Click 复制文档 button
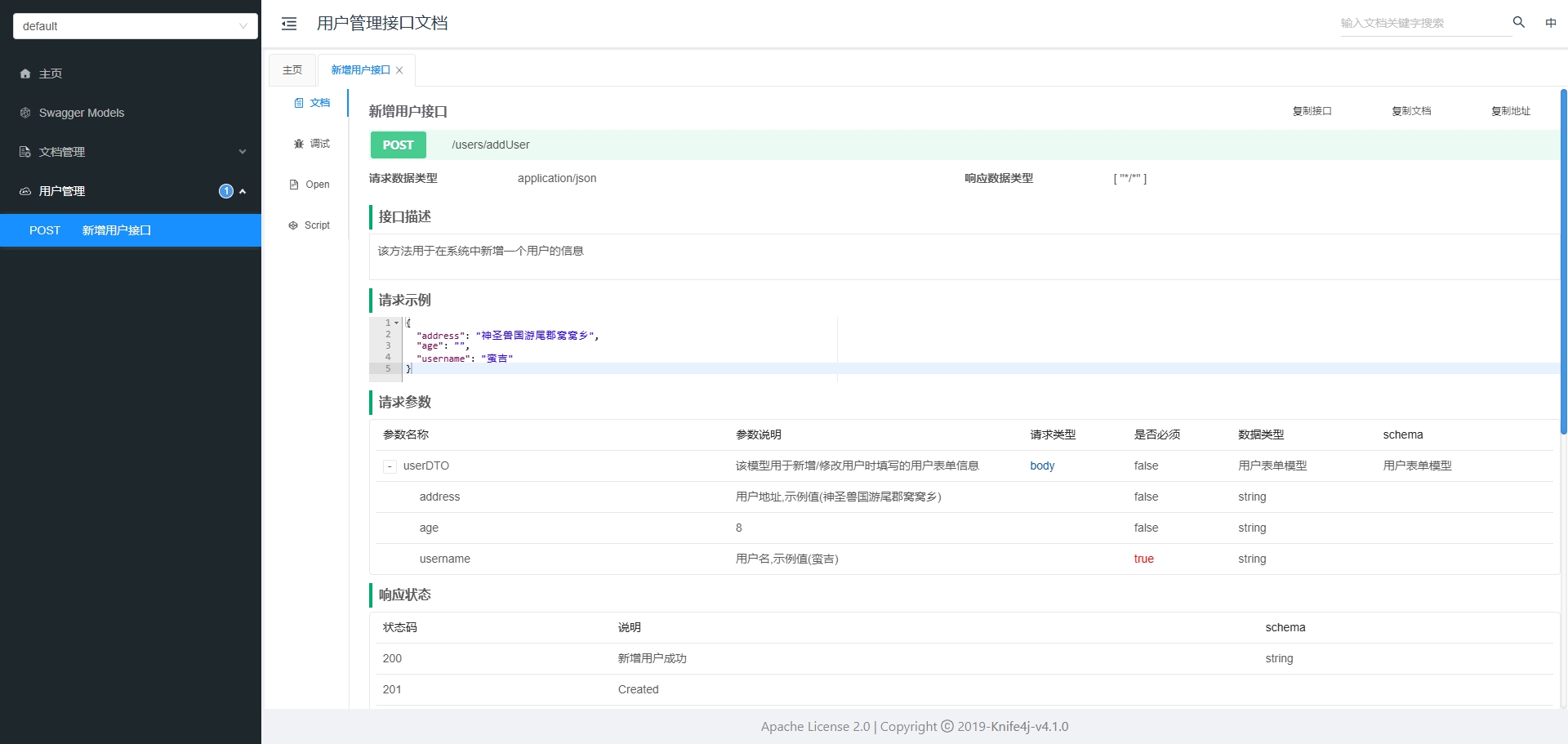This screenshot has height=744, width=1568. click(1411, 111)
